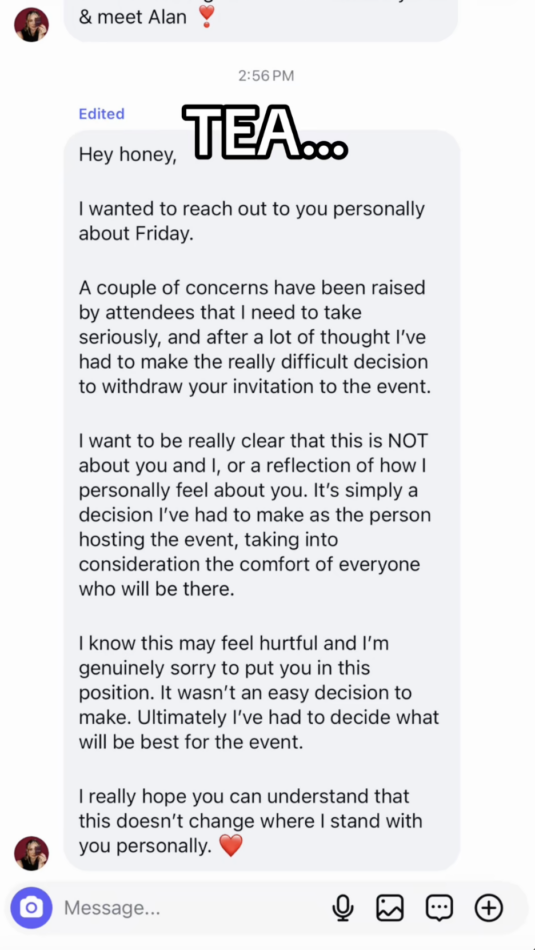This screenshot has width=535, height=950.
Task: Select the "I really hope you can understand" paragraph
Action: click(251, 820)
